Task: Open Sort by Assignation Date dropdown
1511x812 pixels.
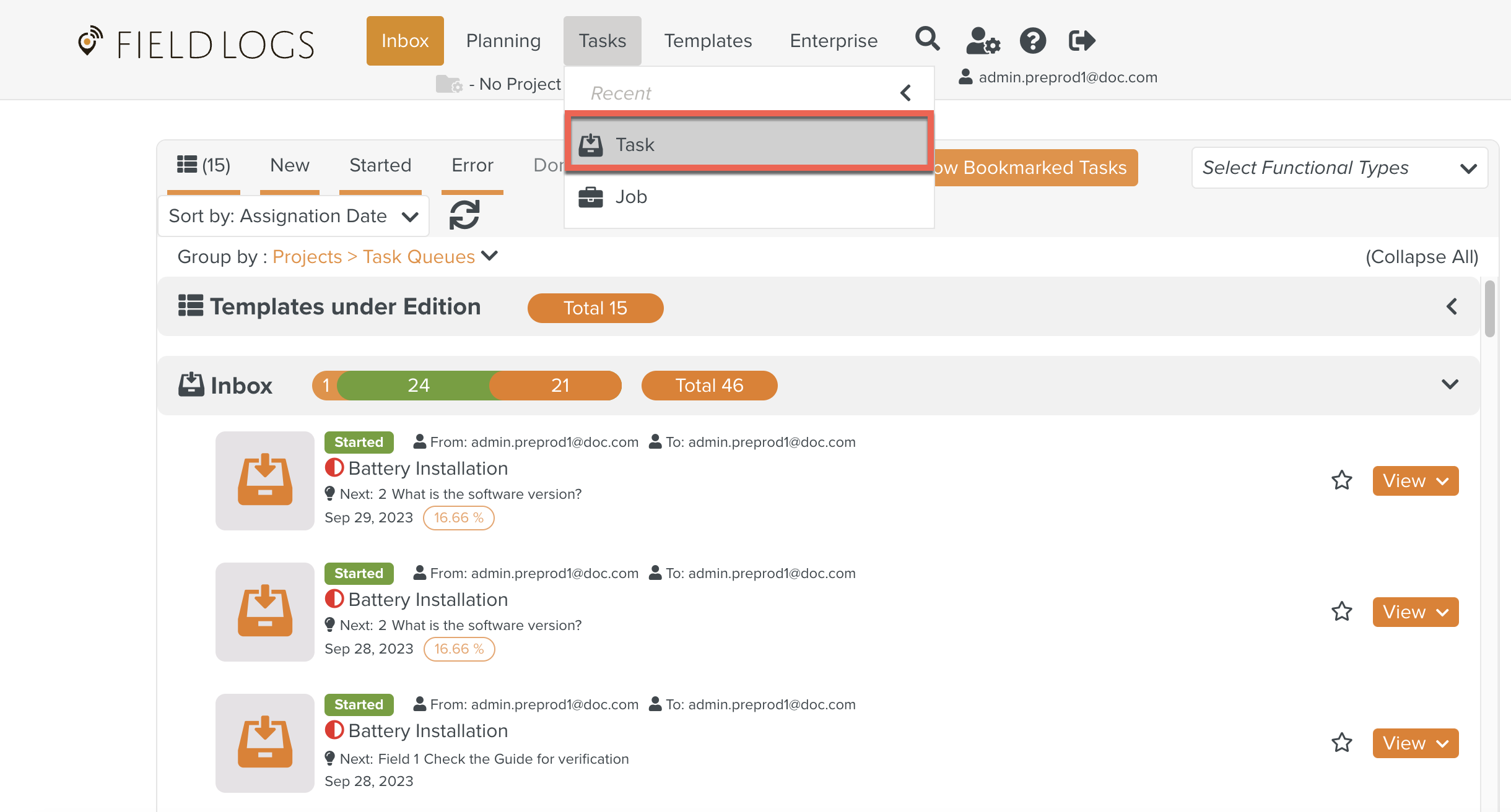Action: click(x=294, y=216)
